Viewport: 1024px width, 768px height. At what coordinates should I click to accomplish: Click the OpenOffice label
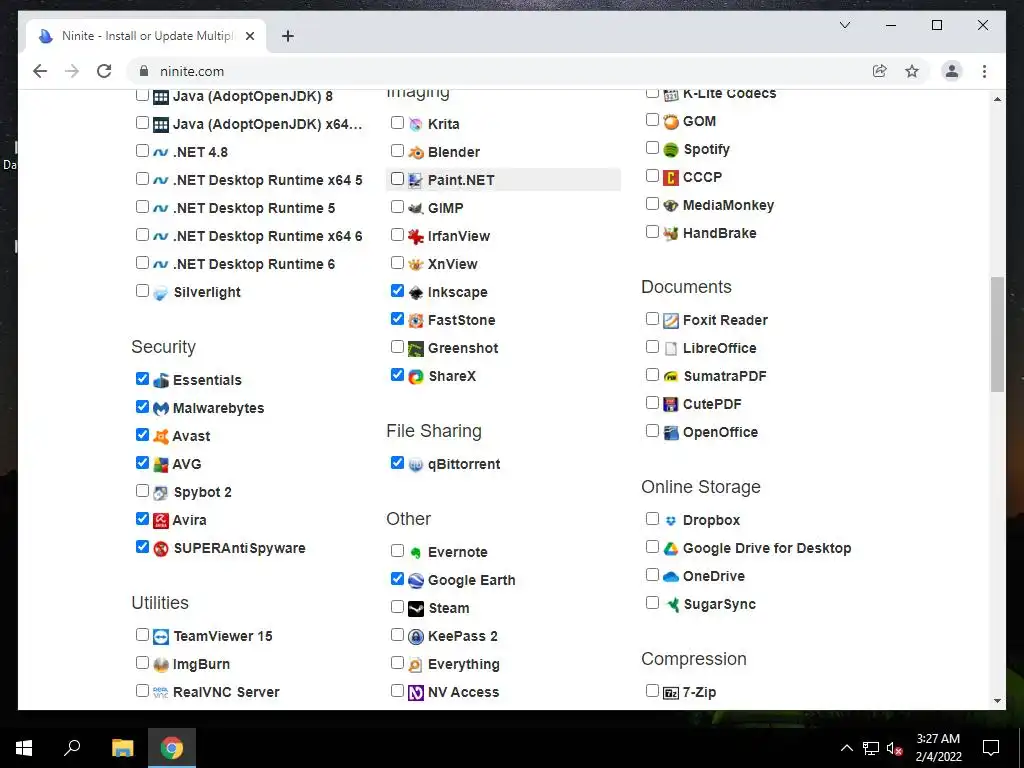point(720,432)
